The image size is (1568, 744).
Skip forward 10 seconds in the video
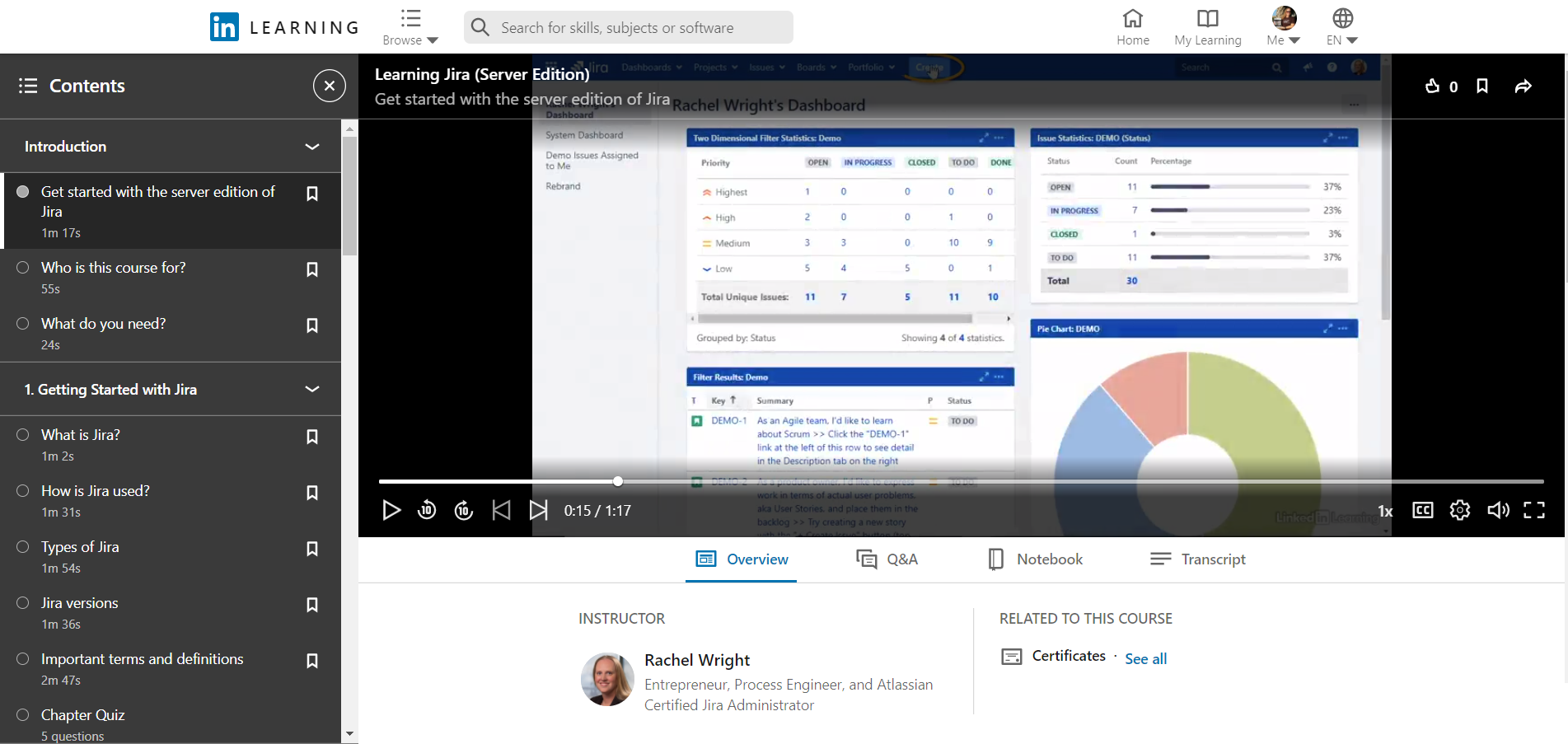[463, 510]
